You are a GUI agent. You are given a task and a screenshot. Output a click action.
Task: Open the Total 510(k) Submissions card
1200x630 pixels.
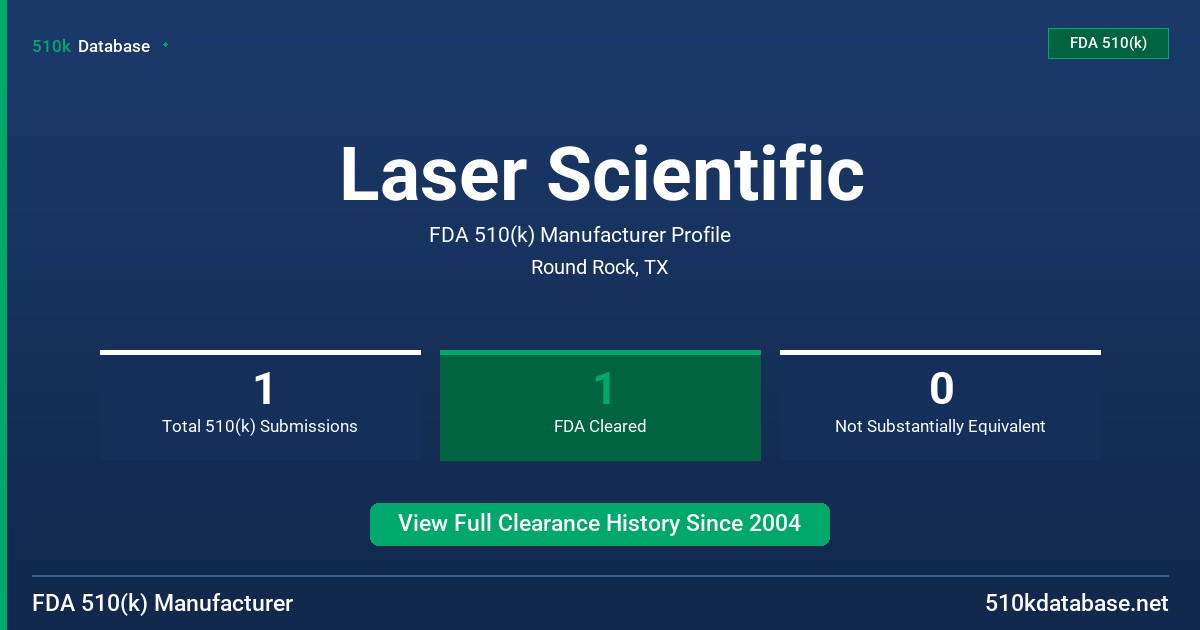(260, 405)
